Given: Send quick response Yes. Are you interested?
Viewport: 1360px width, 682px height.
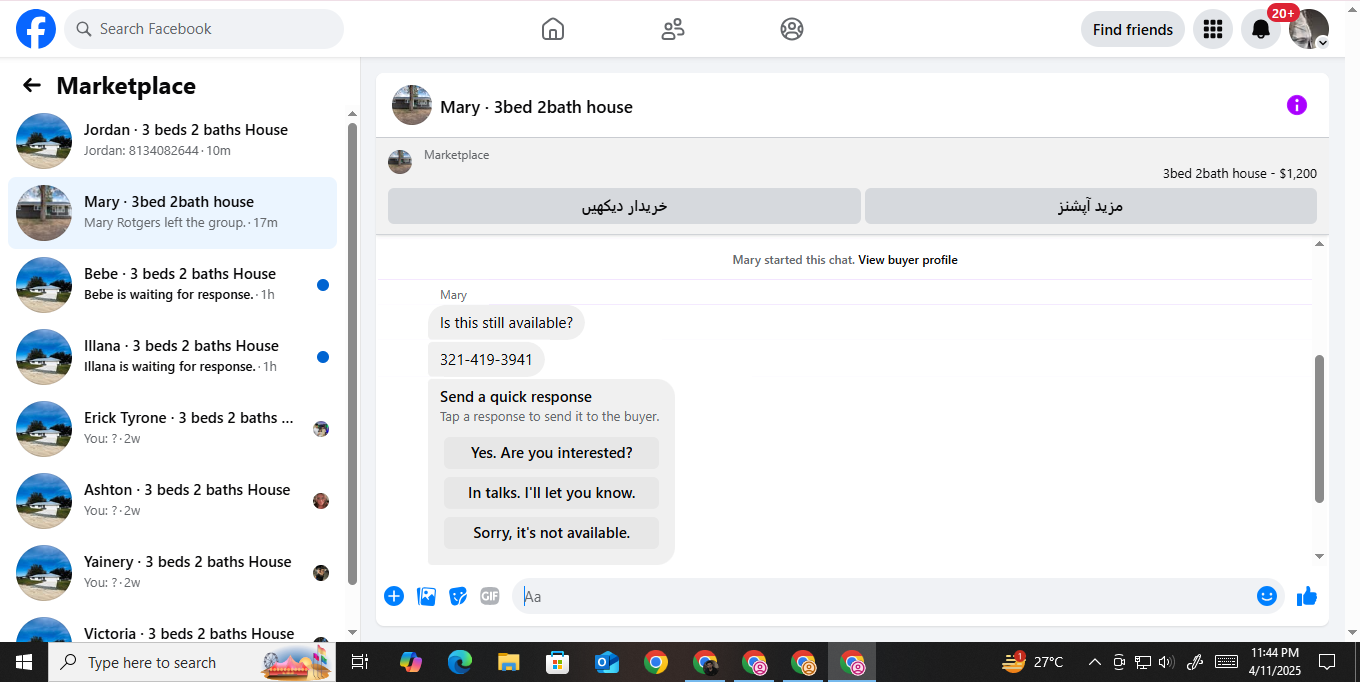Looking at the screenshot, I should (x=552, y=453).
